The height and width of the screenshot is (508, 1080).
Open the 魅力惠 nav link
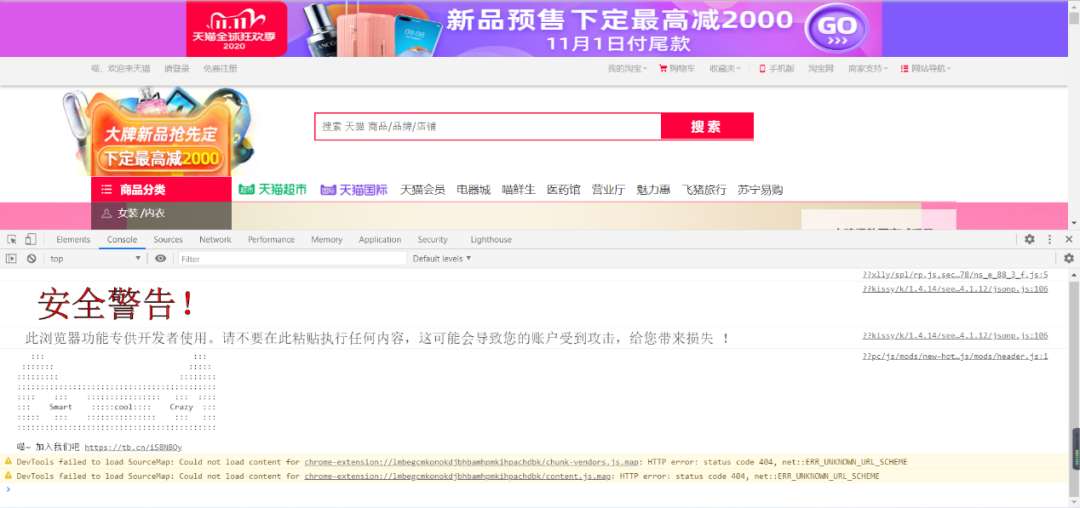(x=654, y=190)
